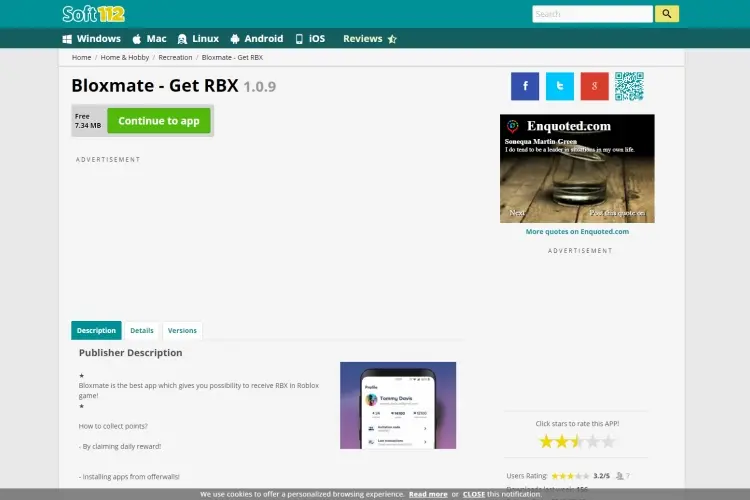This screenshot has width=750, height=500.
Task: Click Read more in cookie notice
Action: (x=428, y=494)
